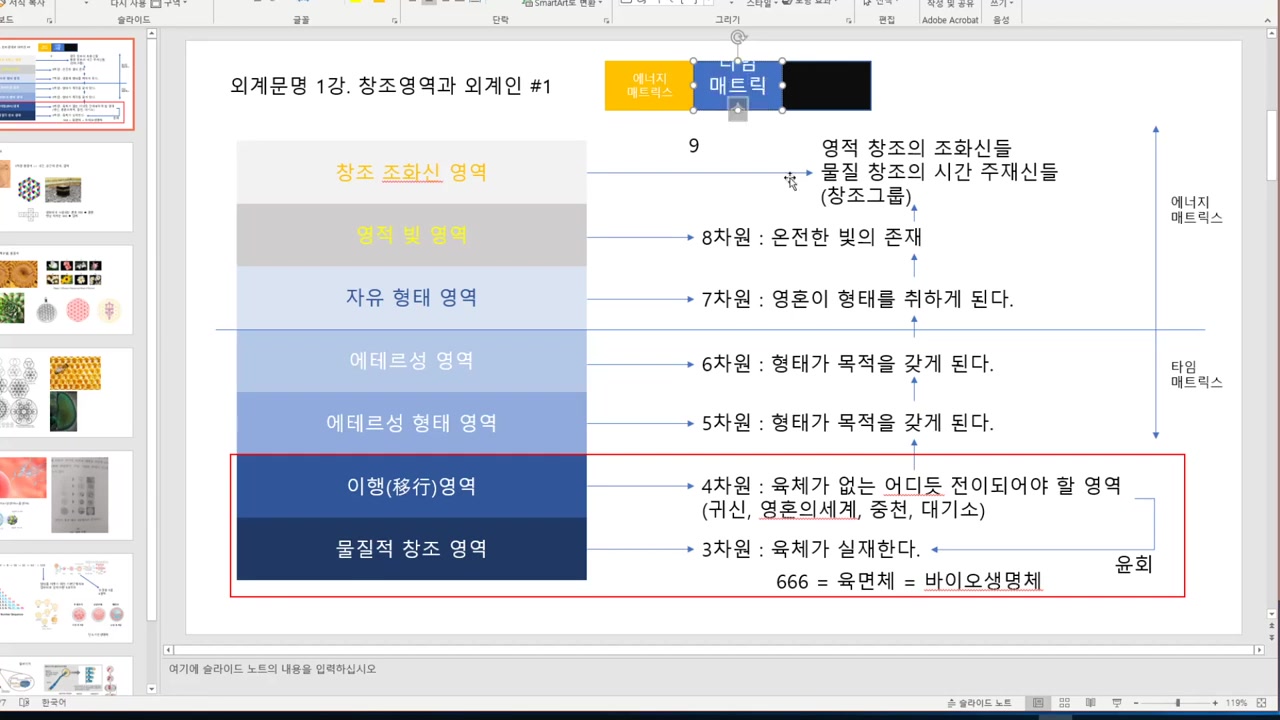Select the fourth slide thumbnail with honeycomb image

pyautogui.click(x=66, y=393)
